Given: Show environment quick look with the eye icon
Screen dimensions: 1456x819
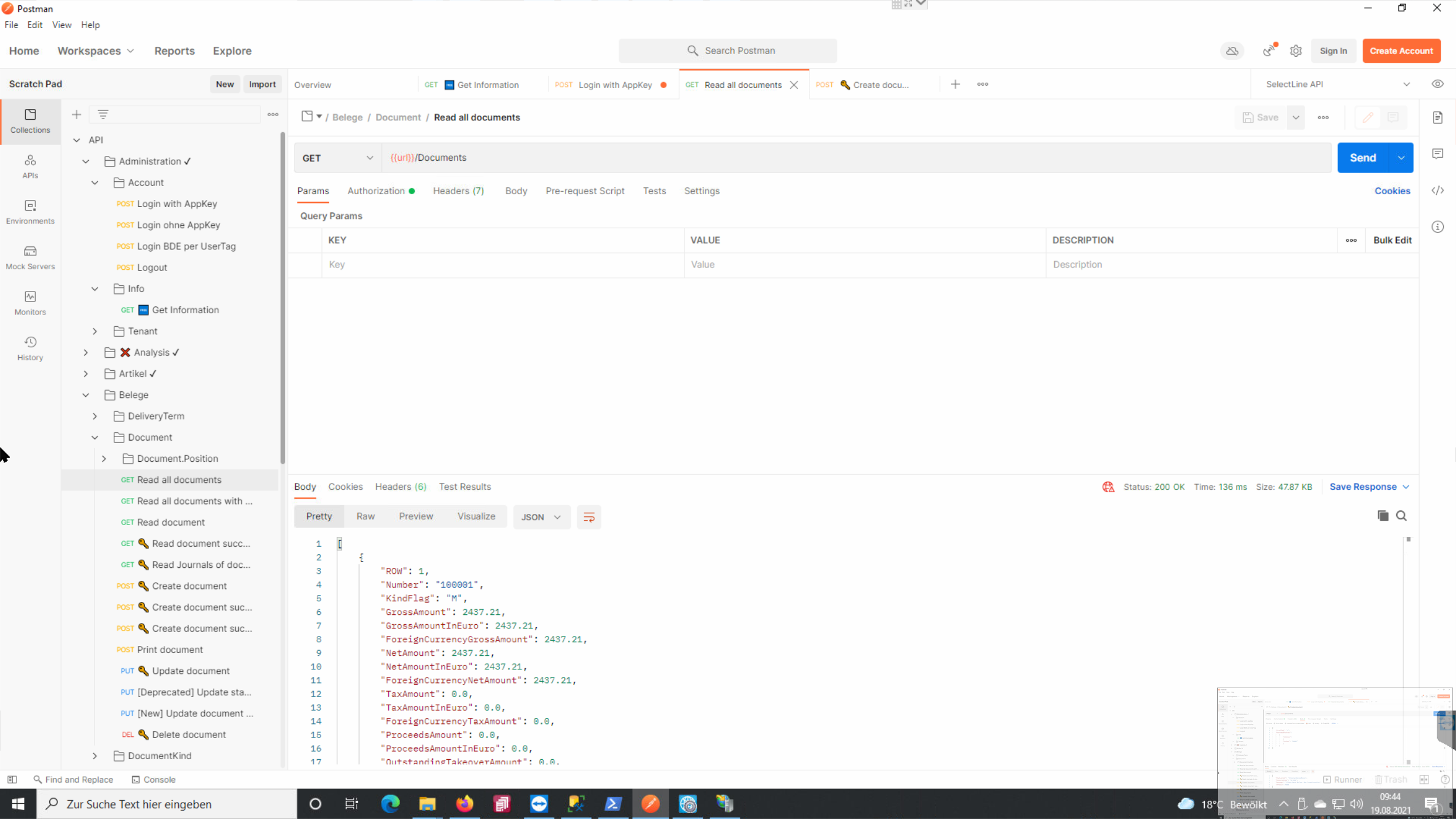Looking at the screenshot, I should tap(1438, 84).
